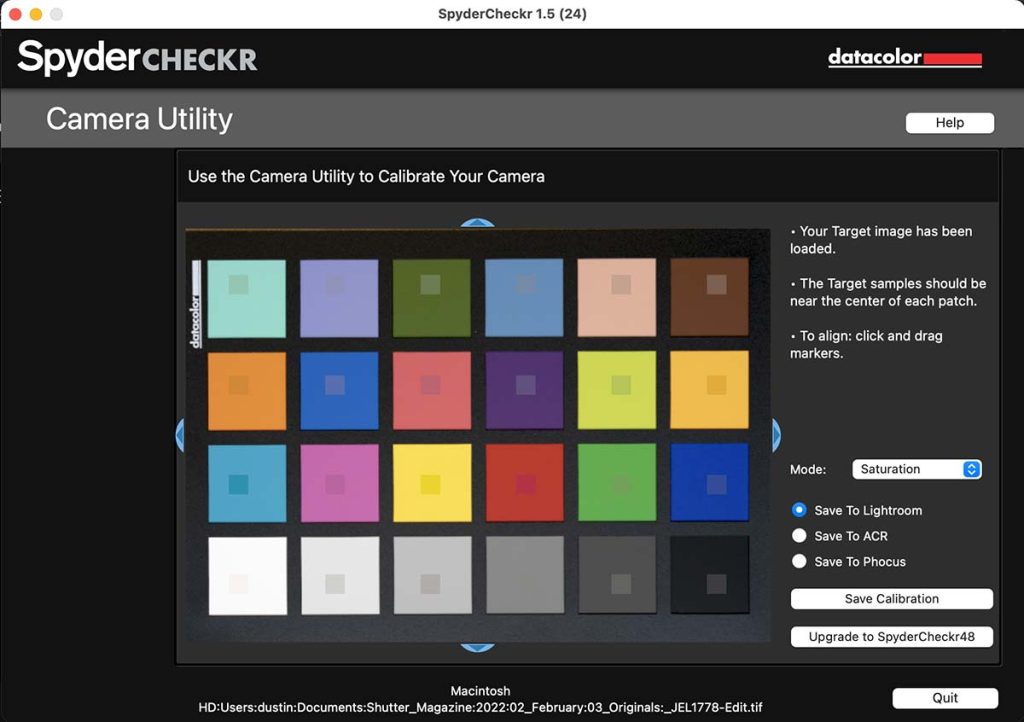The width and height of the screenshot is (1024, 722).
Task: Click the cyan blue patch in third row
Action: pyautogui.click(x=248, y=484)
